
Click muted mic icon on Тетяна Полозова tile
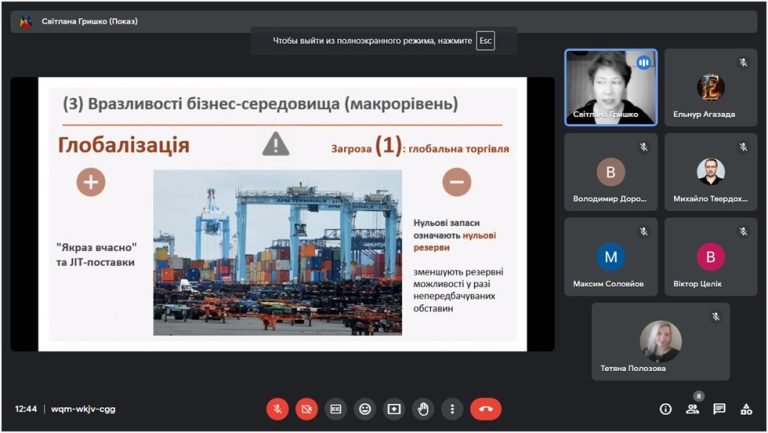pyautogui.click(x=716, y=316)
